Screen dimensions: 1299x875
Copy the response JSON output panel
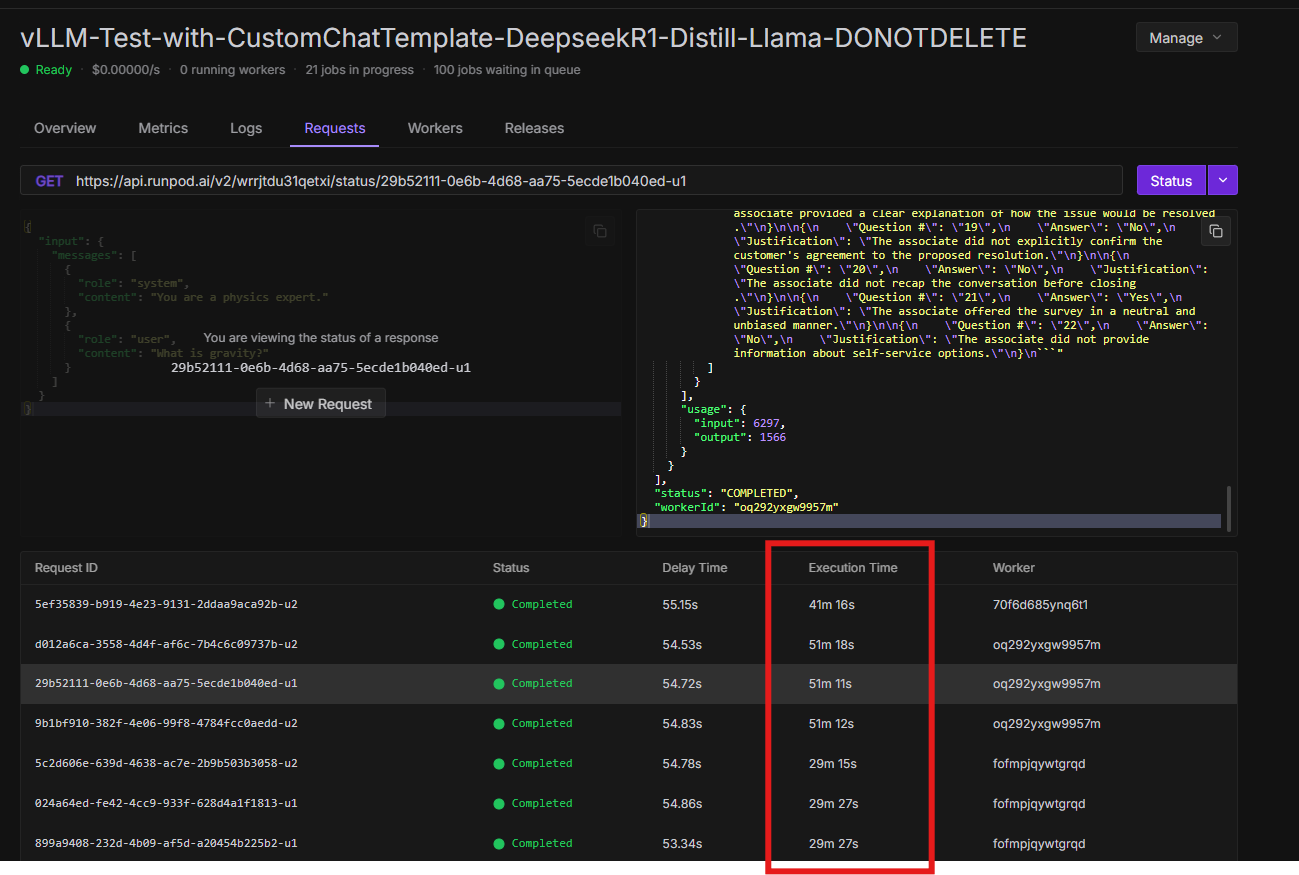point(1215,231)
